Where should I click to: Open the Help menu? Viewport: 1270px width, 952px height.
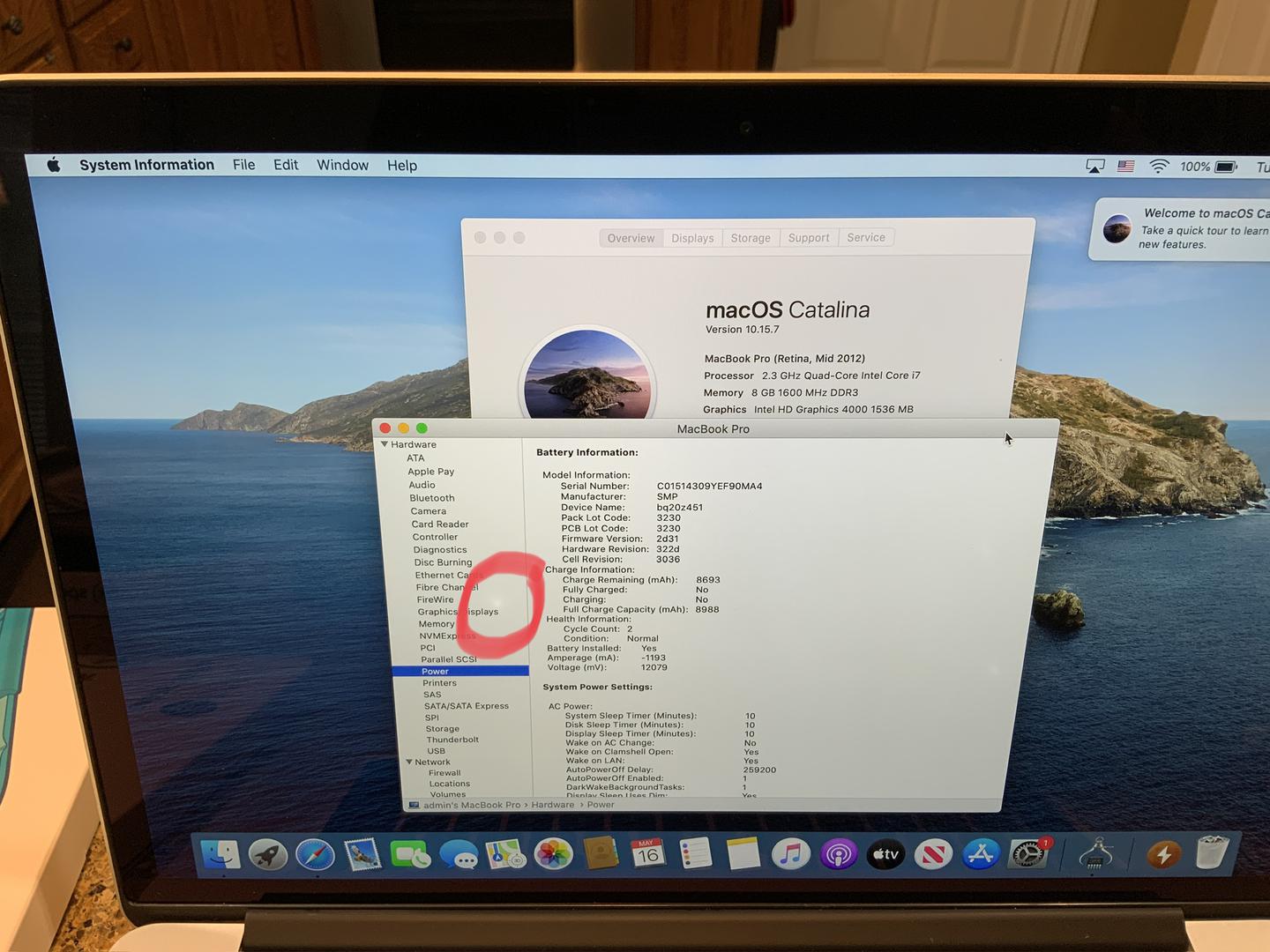pyautogui.click(x=402, y=166)
